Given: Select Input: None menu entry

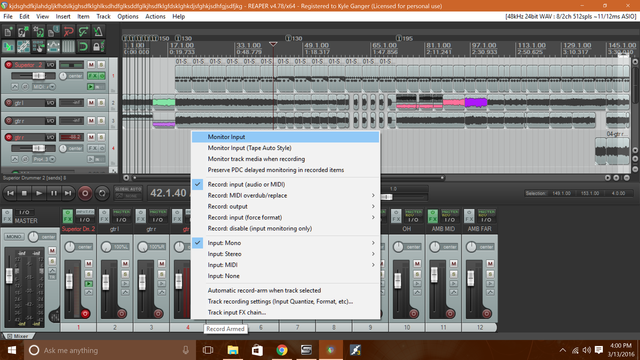Looking at the screenshot, I should coord(285,276).
